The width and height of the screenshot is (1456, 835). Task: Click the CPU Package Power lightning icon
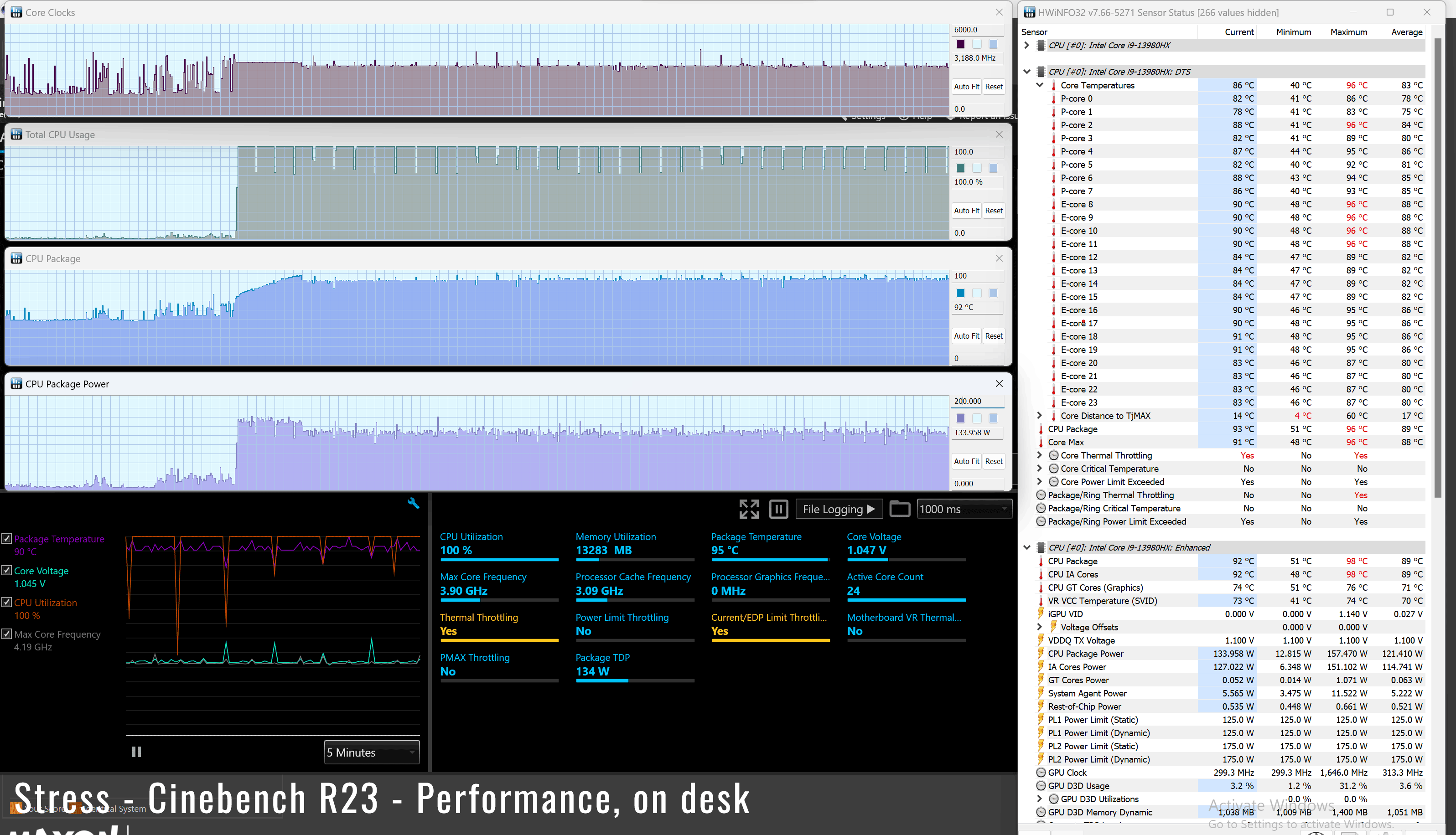(x=1041, y=654)
